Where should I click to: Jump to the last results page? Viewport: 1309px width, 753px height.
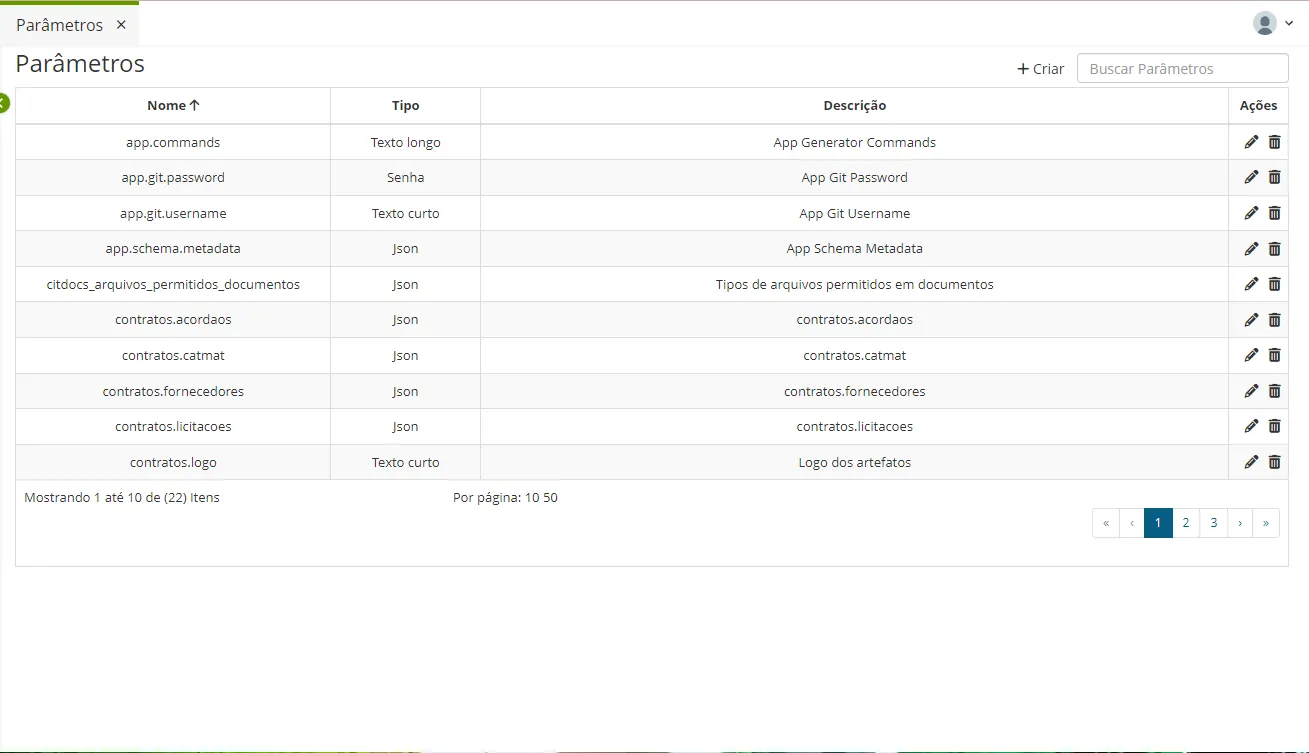point(1266,523)
